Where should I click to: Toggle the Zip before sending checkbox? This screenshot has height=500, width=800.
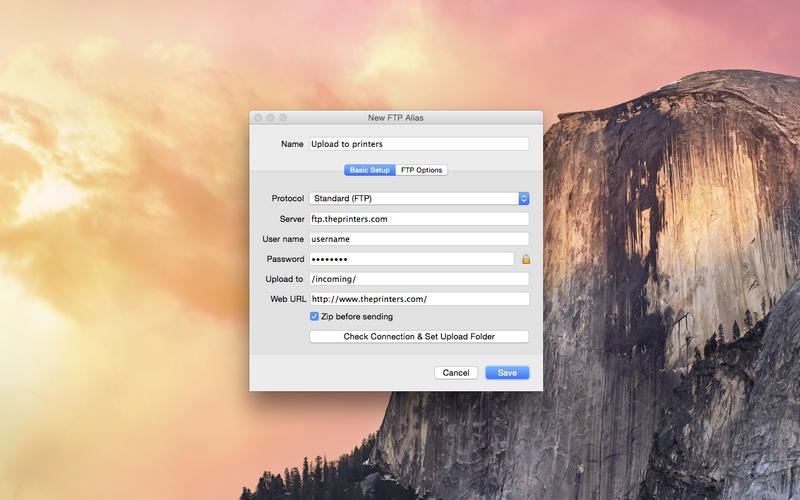315,316
